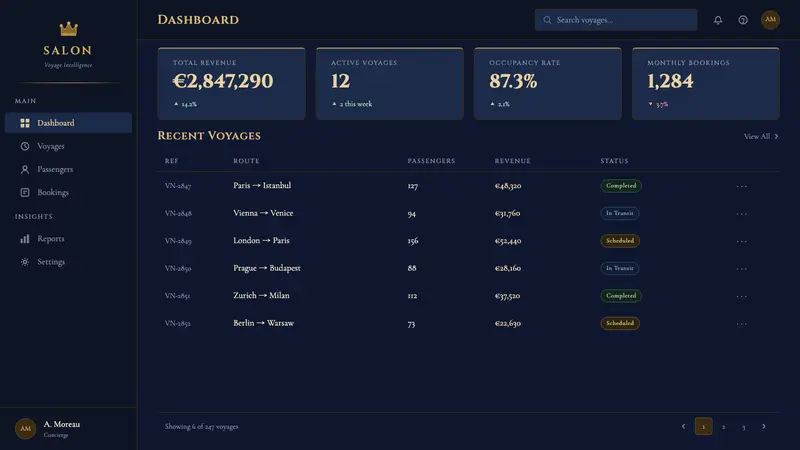Click the AM avatar beside A. Moreau

[26, 429]
